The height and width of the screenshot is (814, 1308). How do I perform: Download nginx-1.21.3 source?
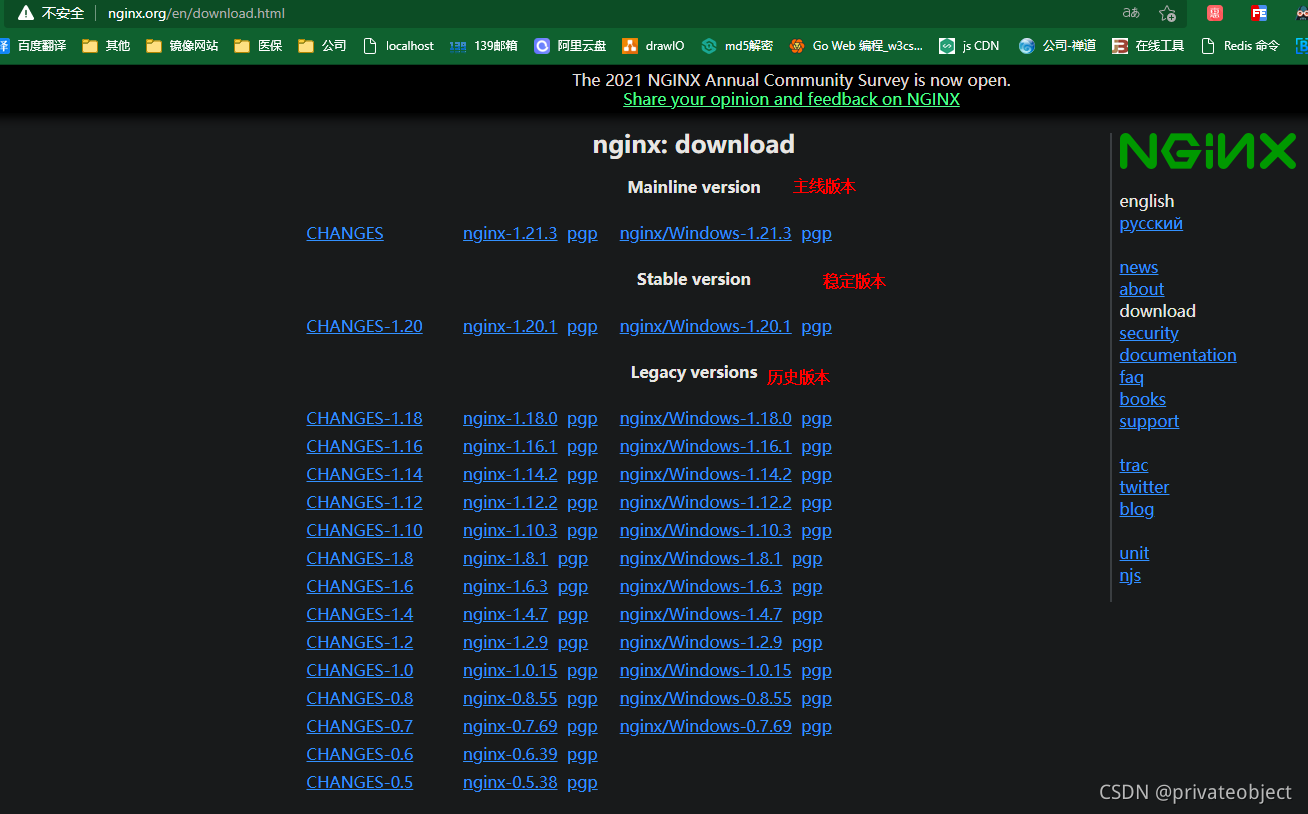[x=510, y=233]
